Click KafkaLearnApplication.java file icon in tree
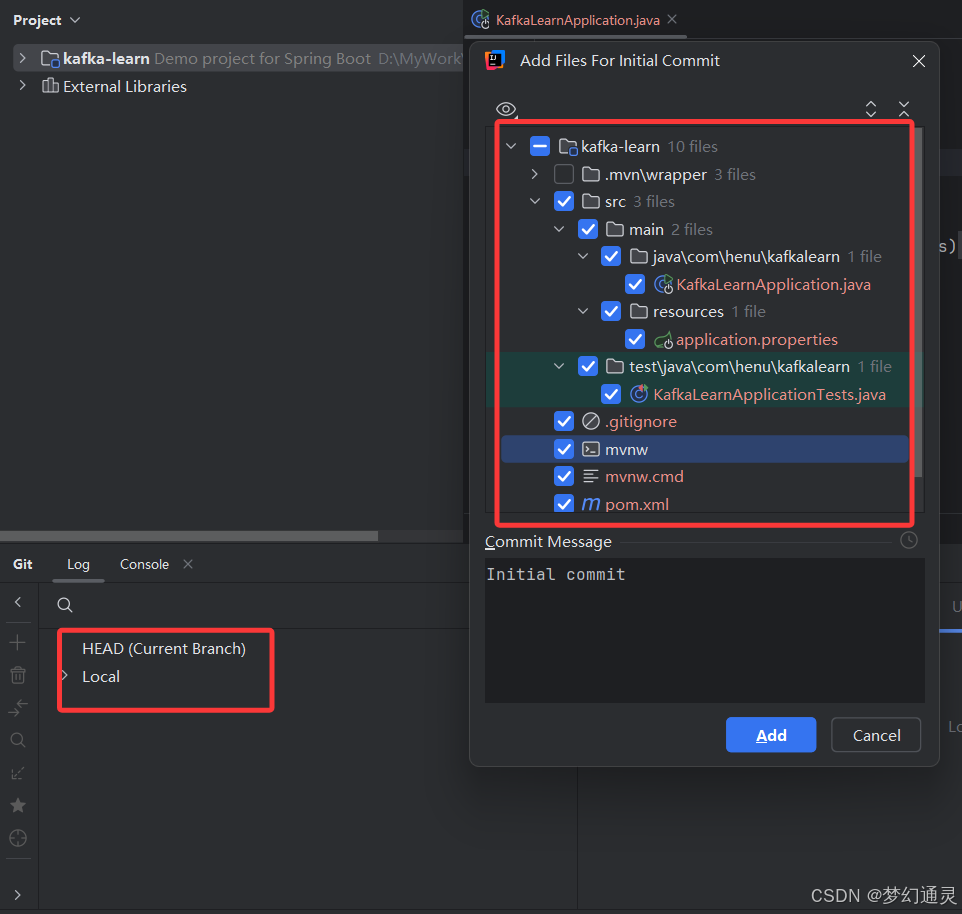 [663, 285]
